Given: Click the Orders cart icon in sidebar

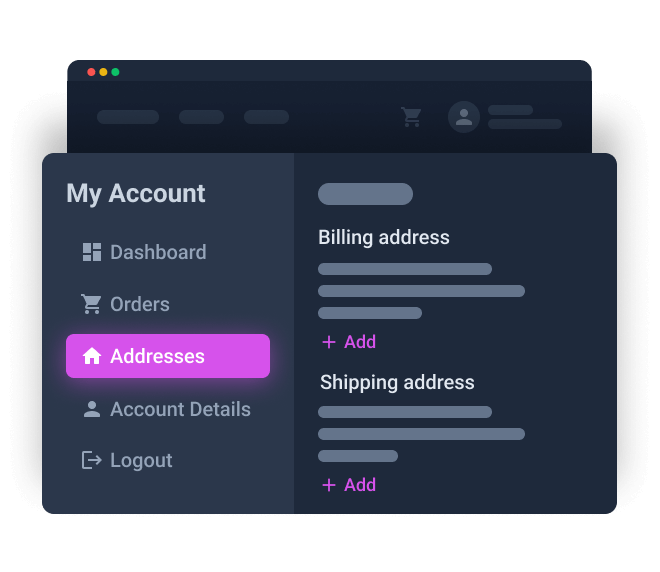Looking at the screenshot, I should [91, 304].
